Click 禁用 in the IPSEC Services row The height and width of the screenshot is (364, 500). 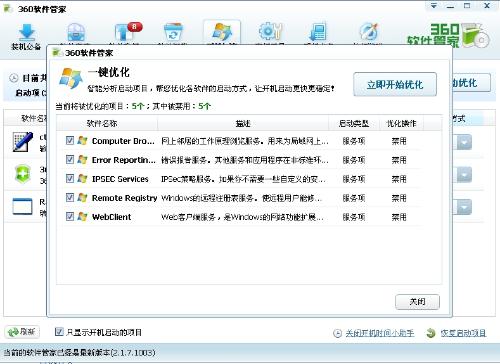399,179
